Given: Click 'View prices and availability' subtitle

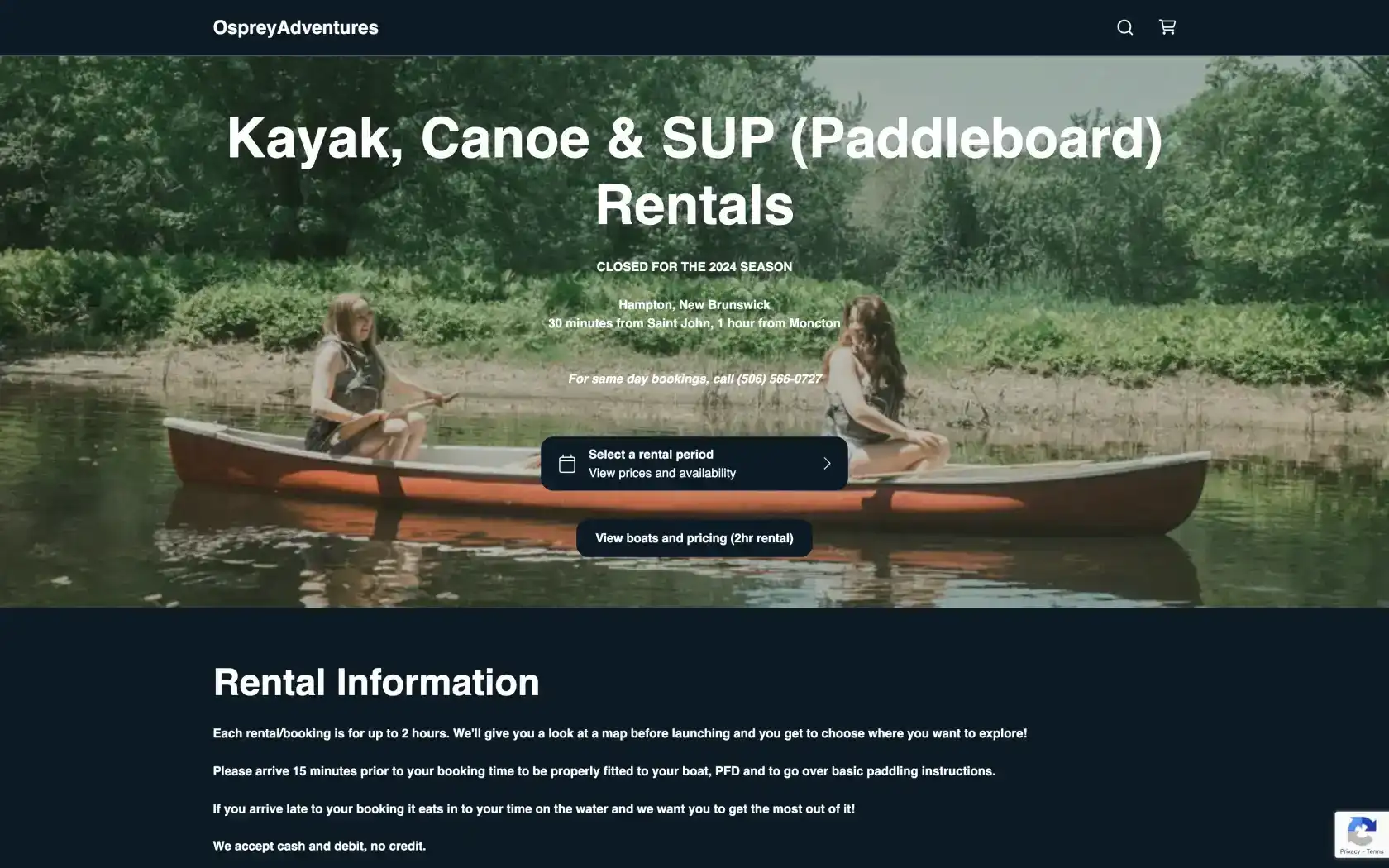Looking at the screenshot, I should tap(661, 474).
